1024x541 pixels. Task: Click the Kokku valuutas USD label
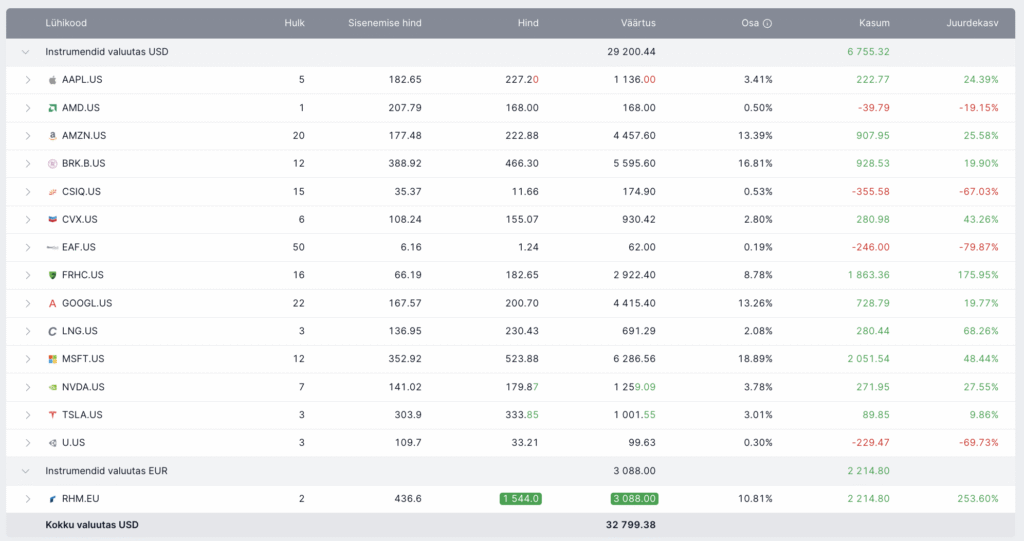pos(92,525)
